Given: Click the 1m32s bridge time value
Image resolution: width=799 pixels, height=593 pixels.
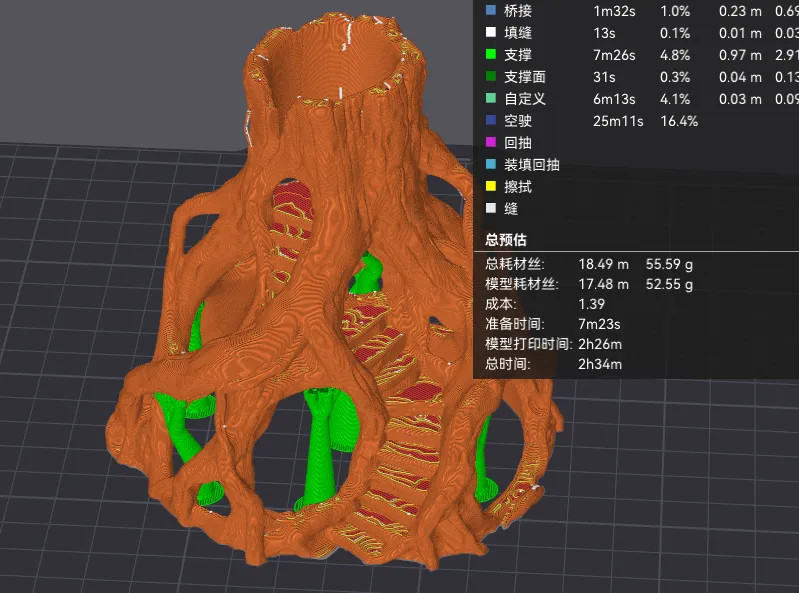Looking at the screenshot, I should tap(614, 11).
